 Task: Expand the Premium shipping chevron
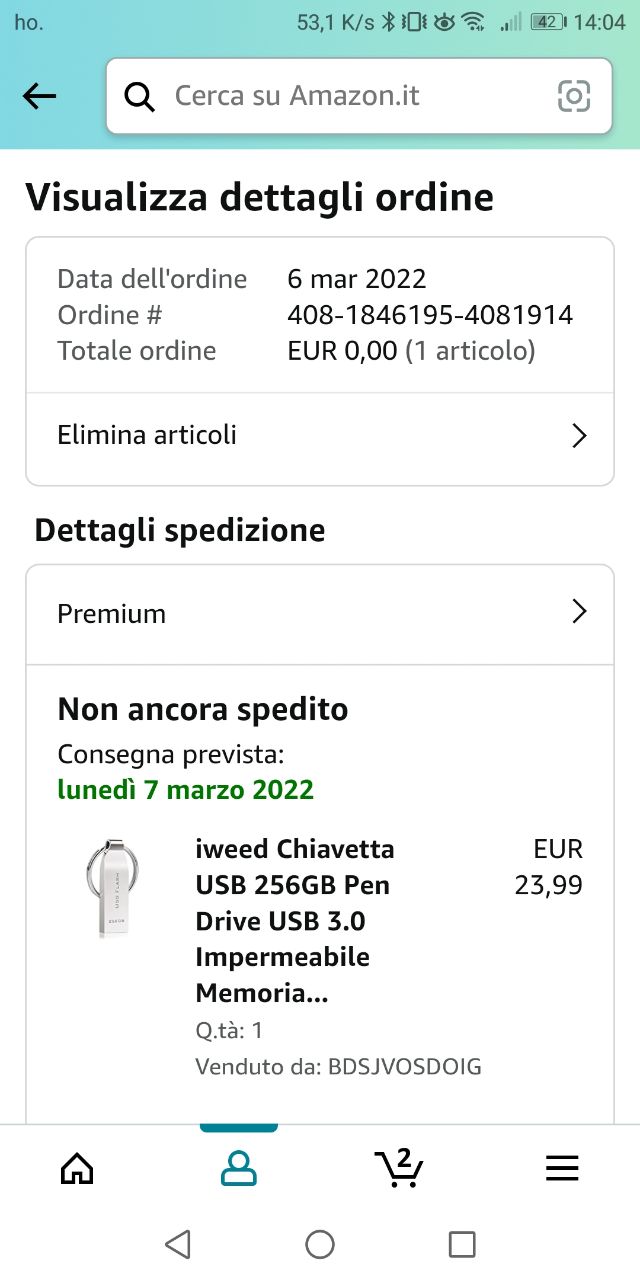pyautogui.click(x=578, y=612)
